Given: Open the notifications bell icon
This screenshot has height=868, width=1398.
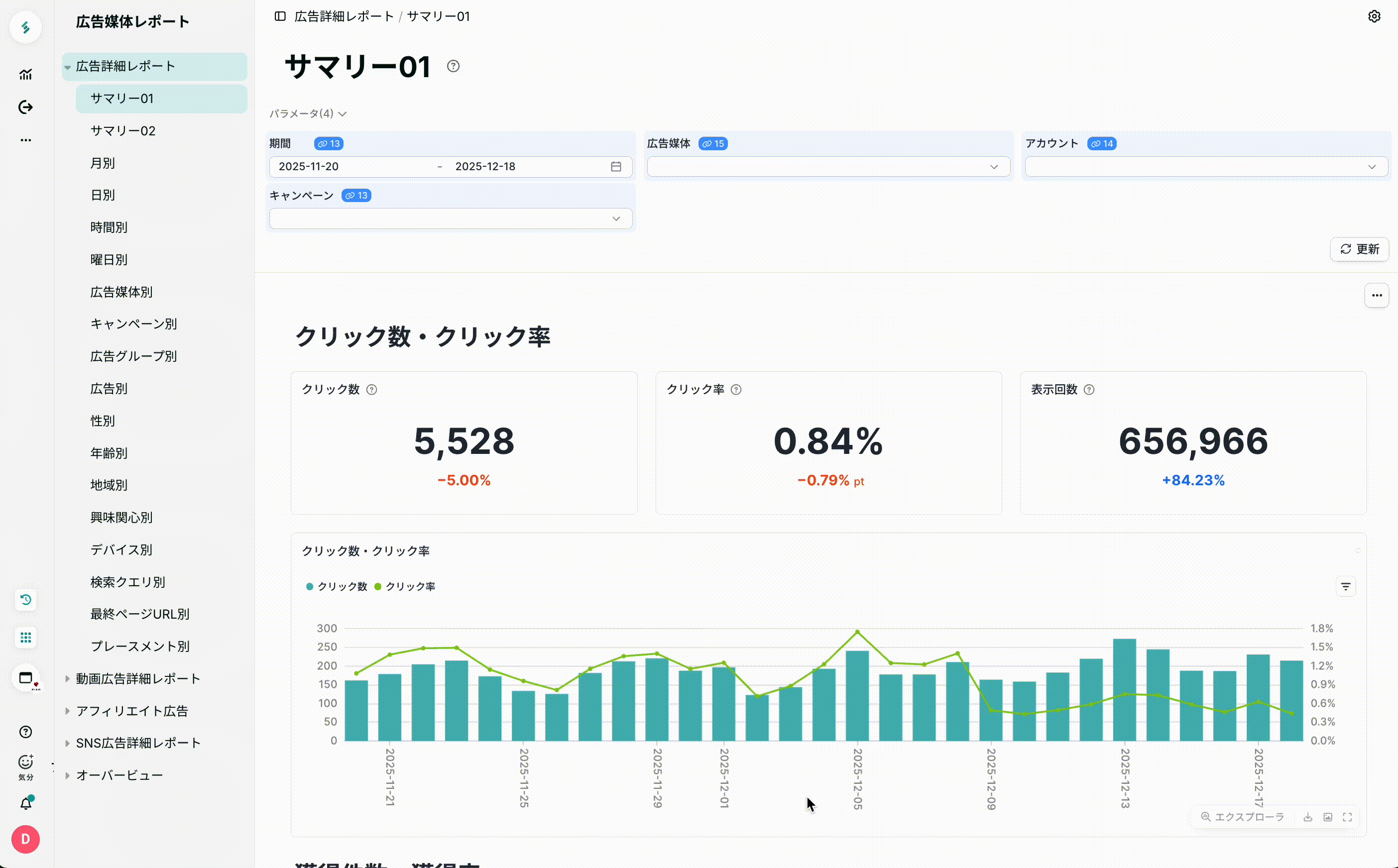Looking at the screenshot, I should click(x=26, y=803).
